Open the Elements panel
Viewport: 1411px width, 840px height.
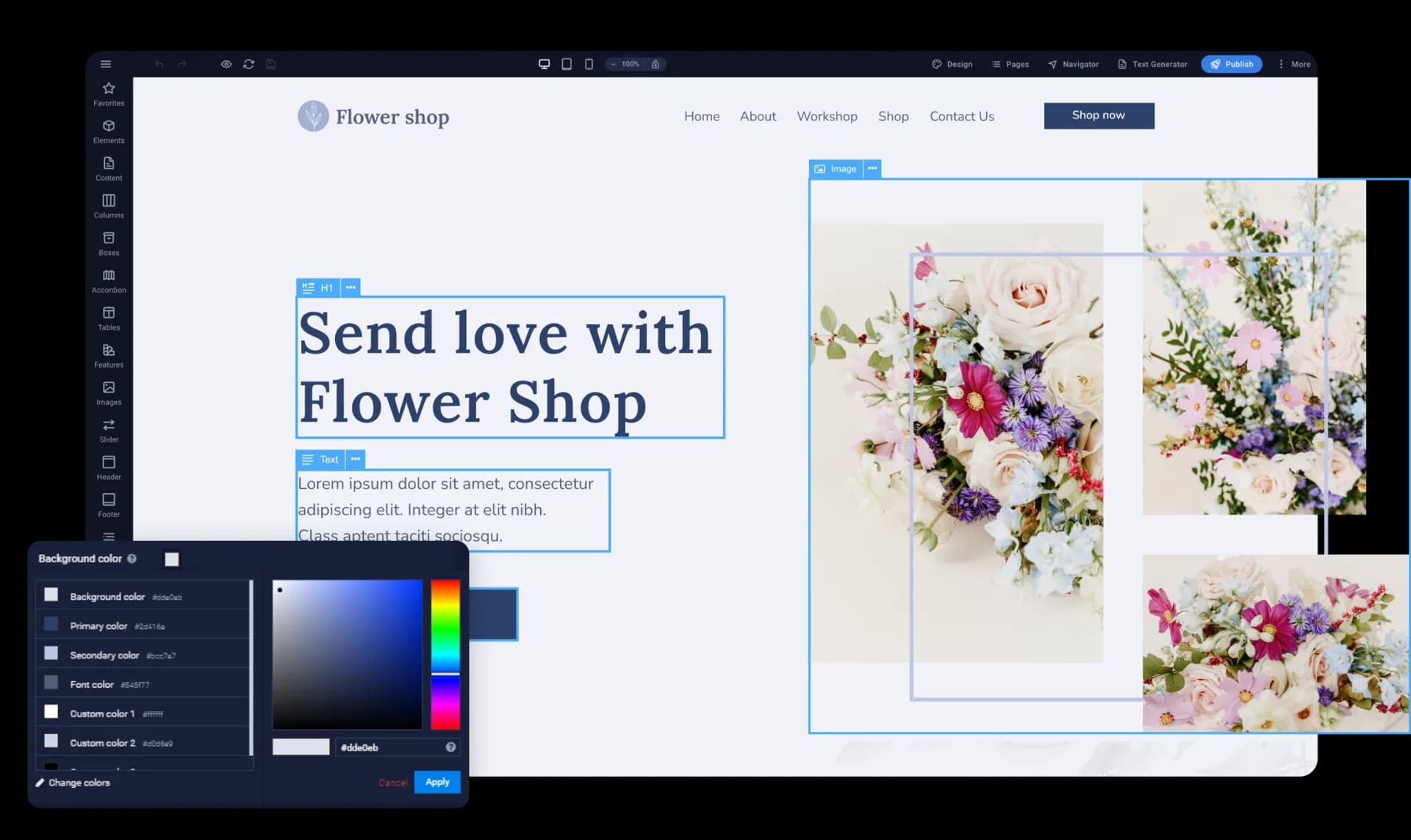[109, 131]
